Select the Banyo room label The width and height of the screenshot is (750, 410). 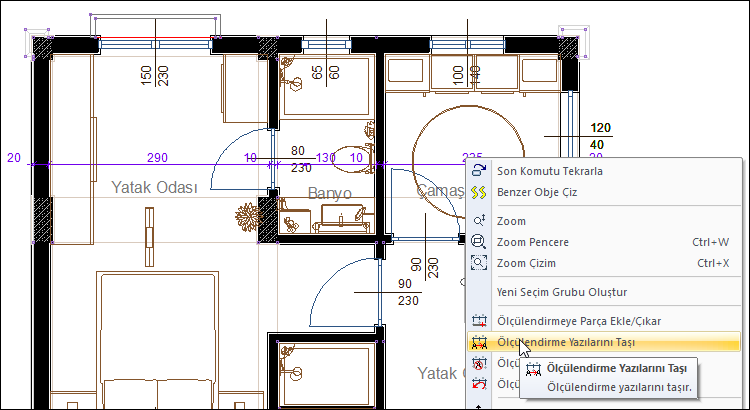pyautogui.click(x=330, y=193)
